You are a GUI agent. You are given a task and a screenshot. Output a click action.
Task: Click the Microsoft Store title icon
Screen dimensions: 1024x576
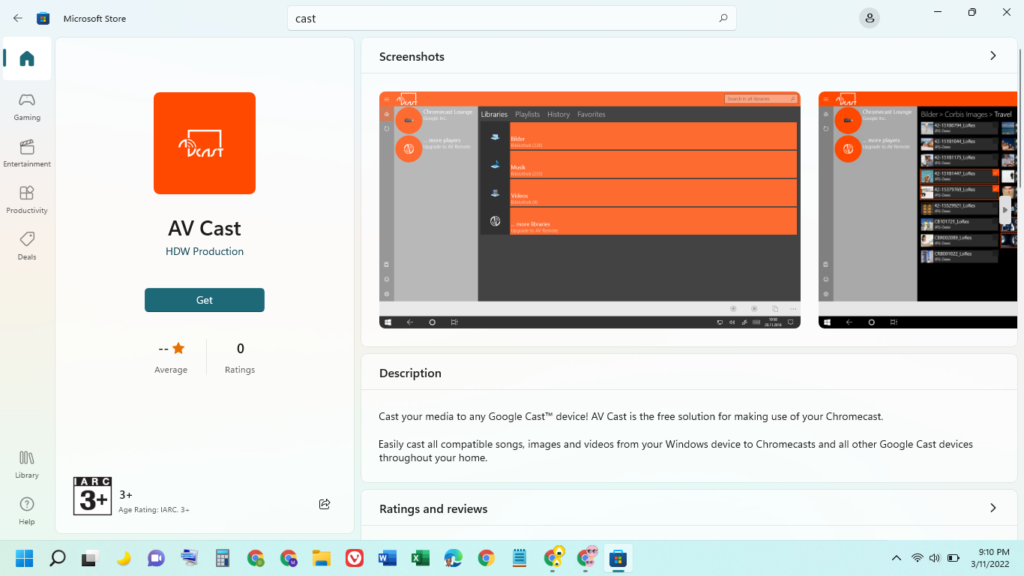pyautogui.click(x=43, y=18)
